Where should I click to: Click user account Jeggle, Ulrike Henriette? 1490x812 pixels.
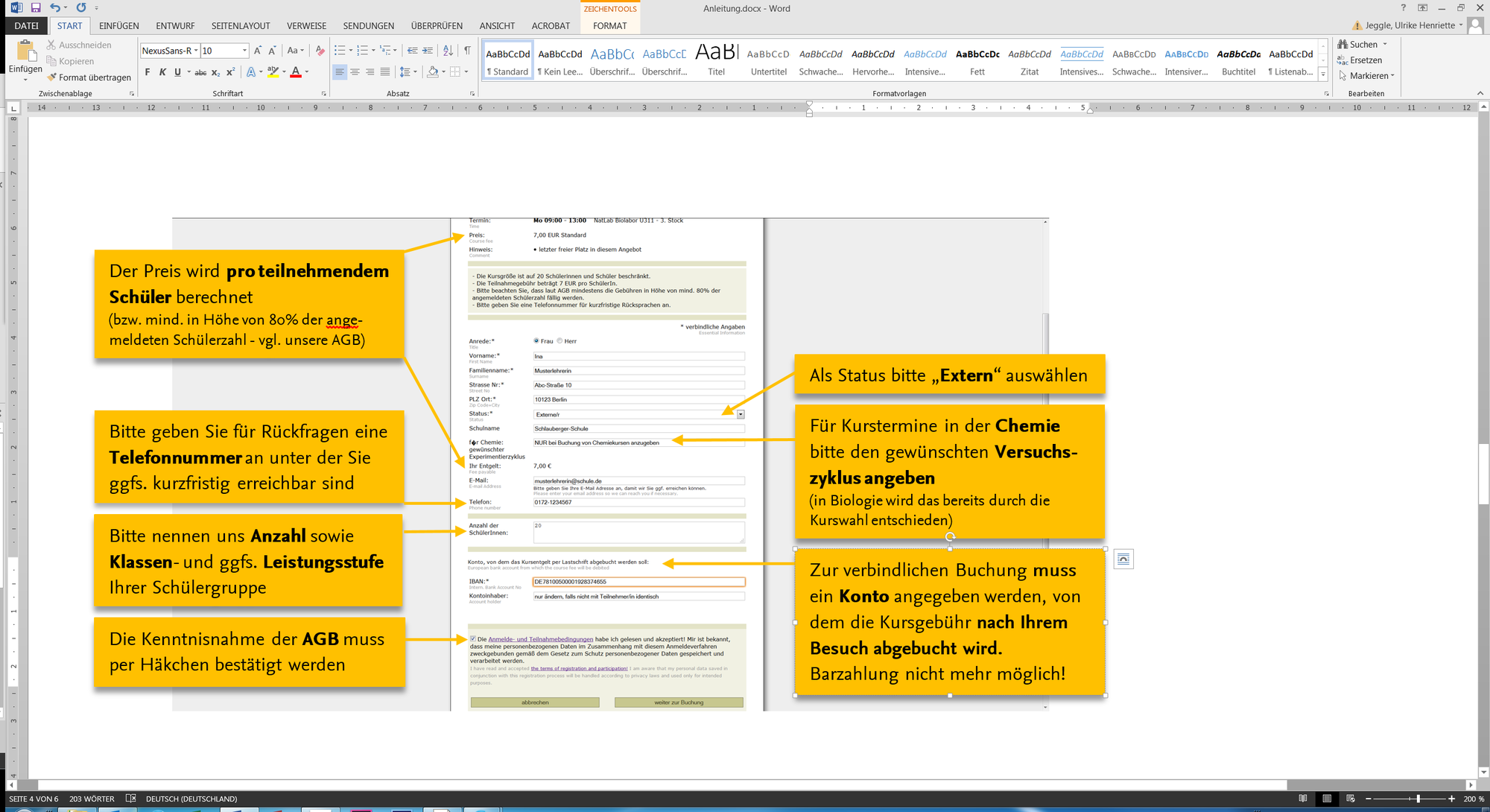(x=1410, y=25)
